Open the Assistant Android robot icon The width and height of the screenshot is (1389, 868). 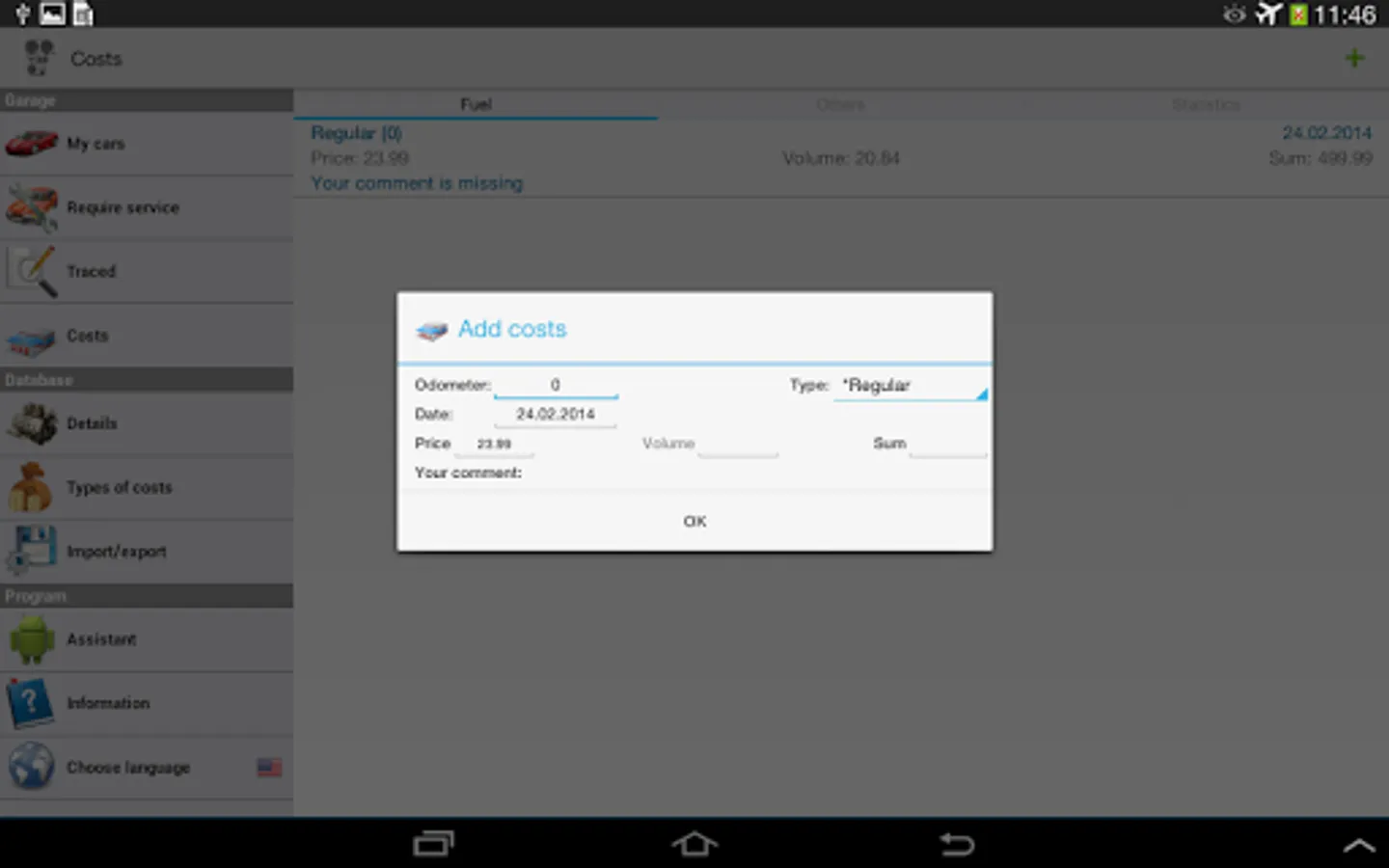[x=32, y=639]
